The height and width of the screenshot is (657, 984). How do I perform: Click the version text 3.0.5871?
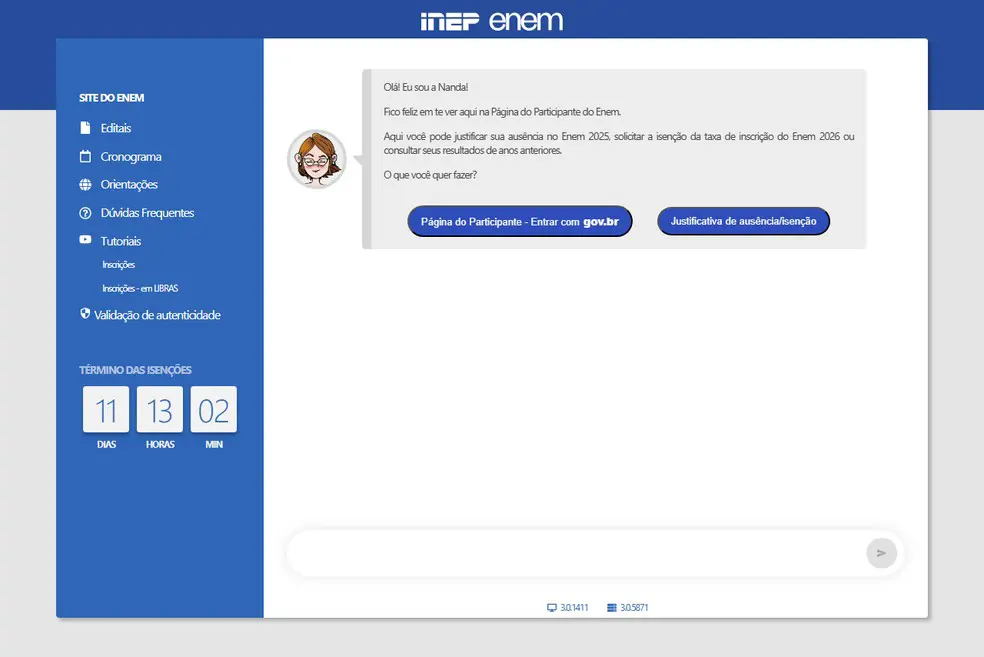tap(634, 607)
